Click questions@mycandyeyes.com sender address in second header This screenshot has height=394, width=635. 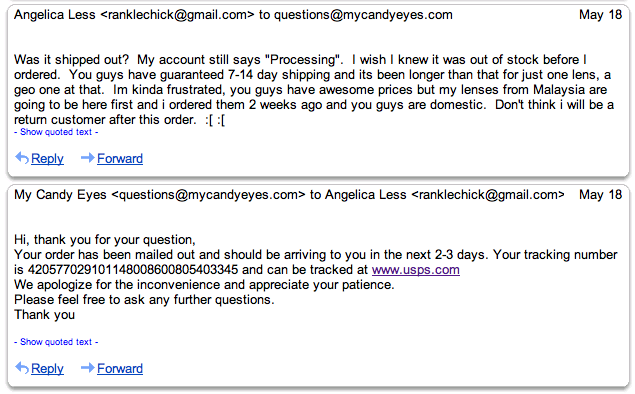[208, 195]
